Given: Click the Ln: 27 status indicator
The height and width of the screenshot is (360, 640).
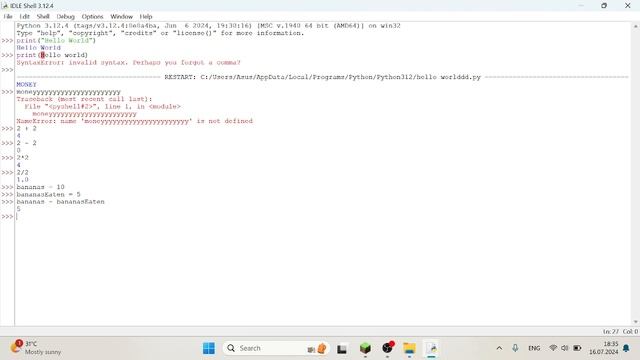Looking at the screenshot, I should (610, 331).
